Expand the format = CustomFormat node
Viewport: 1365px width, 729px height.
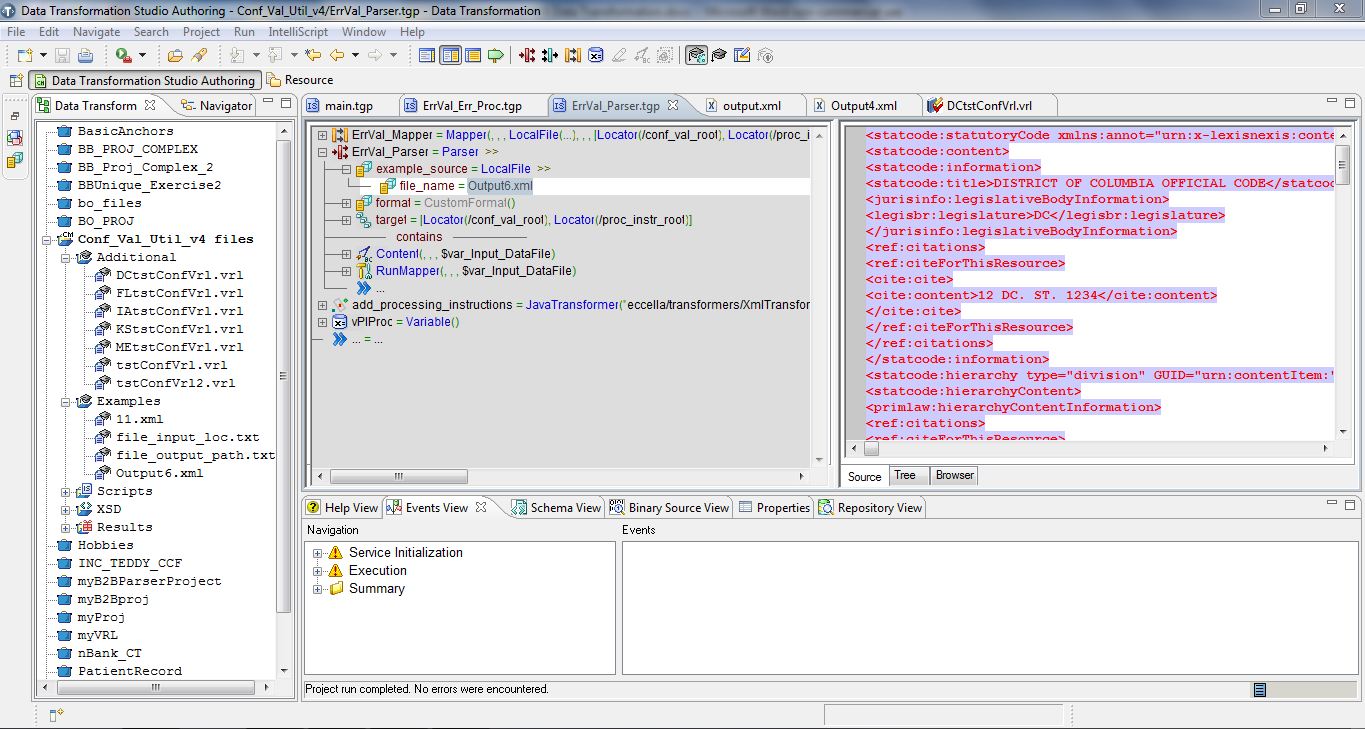(x=346, y=203)
